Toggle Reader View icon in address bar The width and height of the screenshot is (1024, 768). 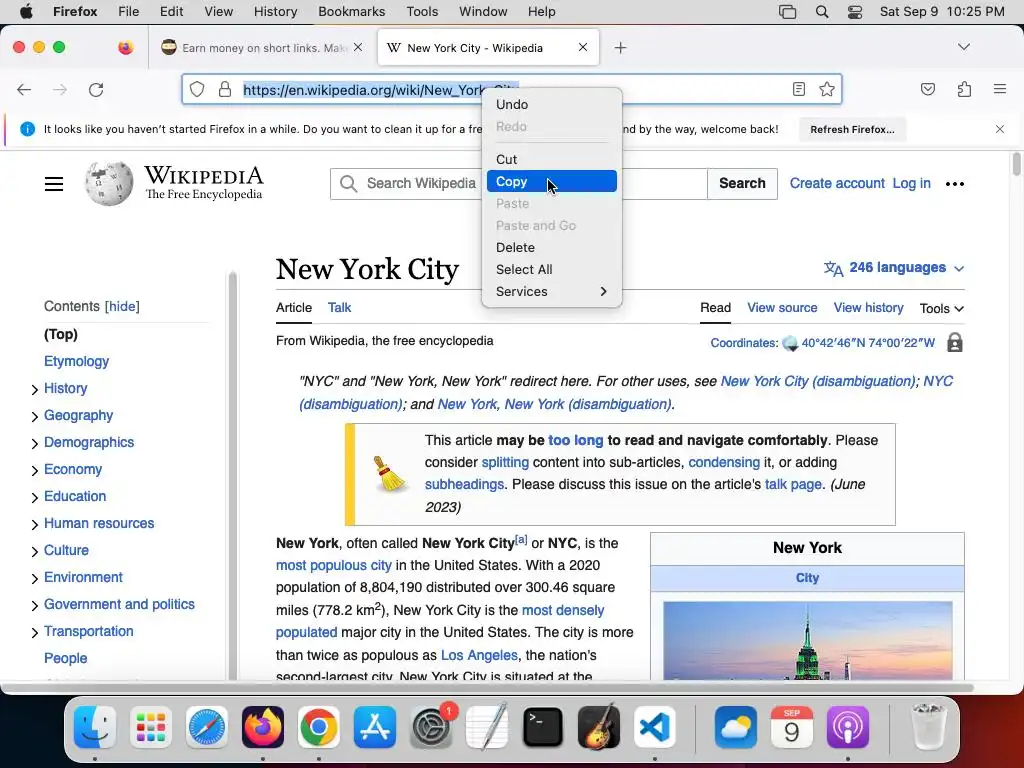[799, 89]
